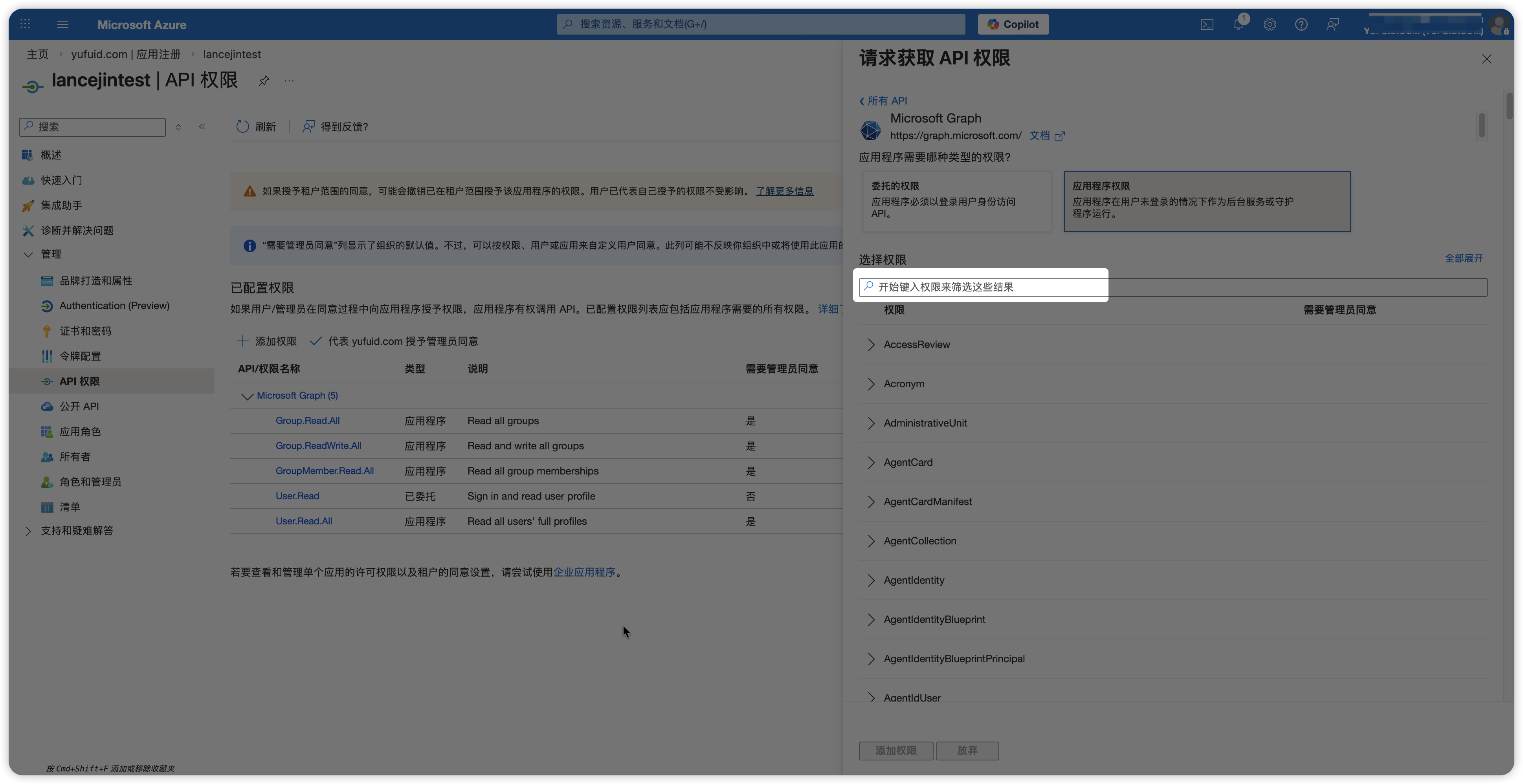This screenshot has width=1523, height=784.
Task: Open Certificates and secrets in sidebar
Action: point(85,331)
